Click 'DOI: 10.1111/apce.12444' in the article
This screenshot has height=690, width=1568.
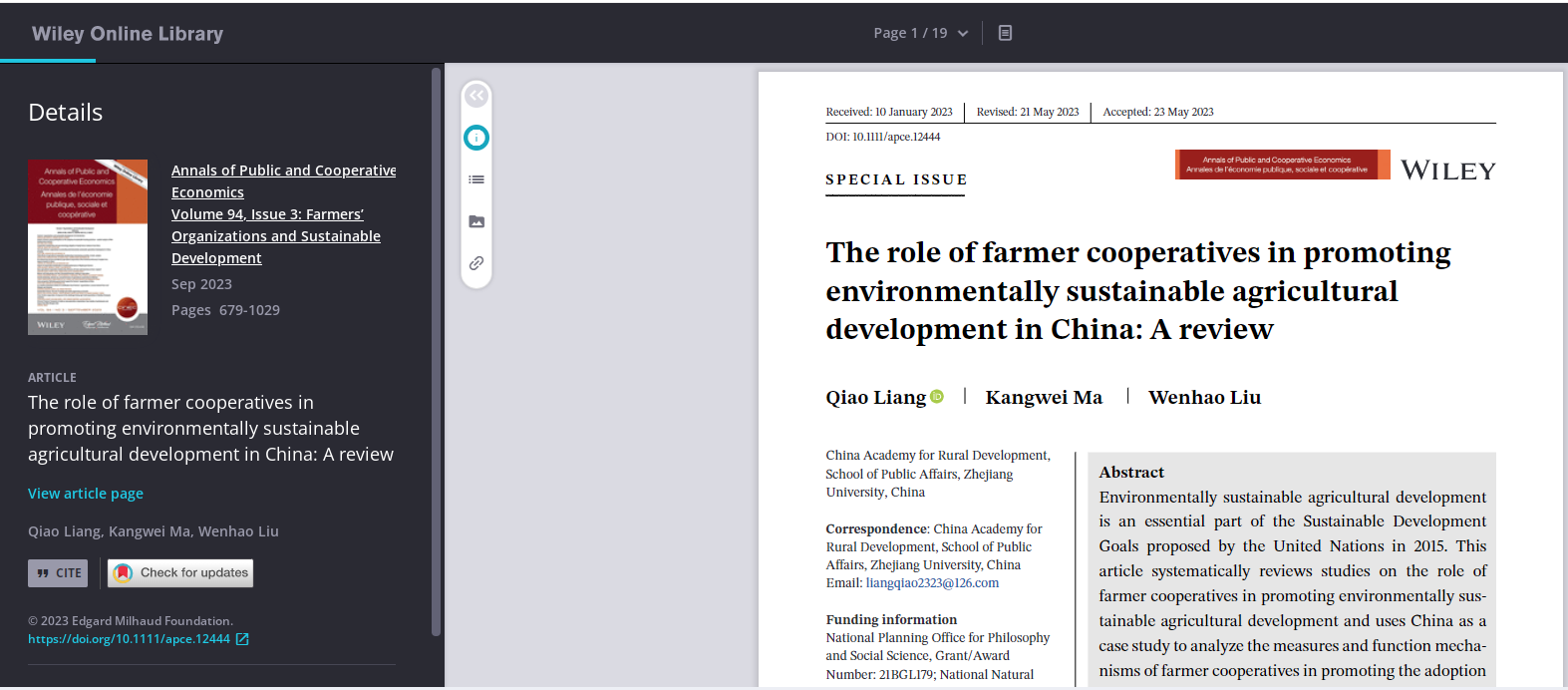point(883,137)
